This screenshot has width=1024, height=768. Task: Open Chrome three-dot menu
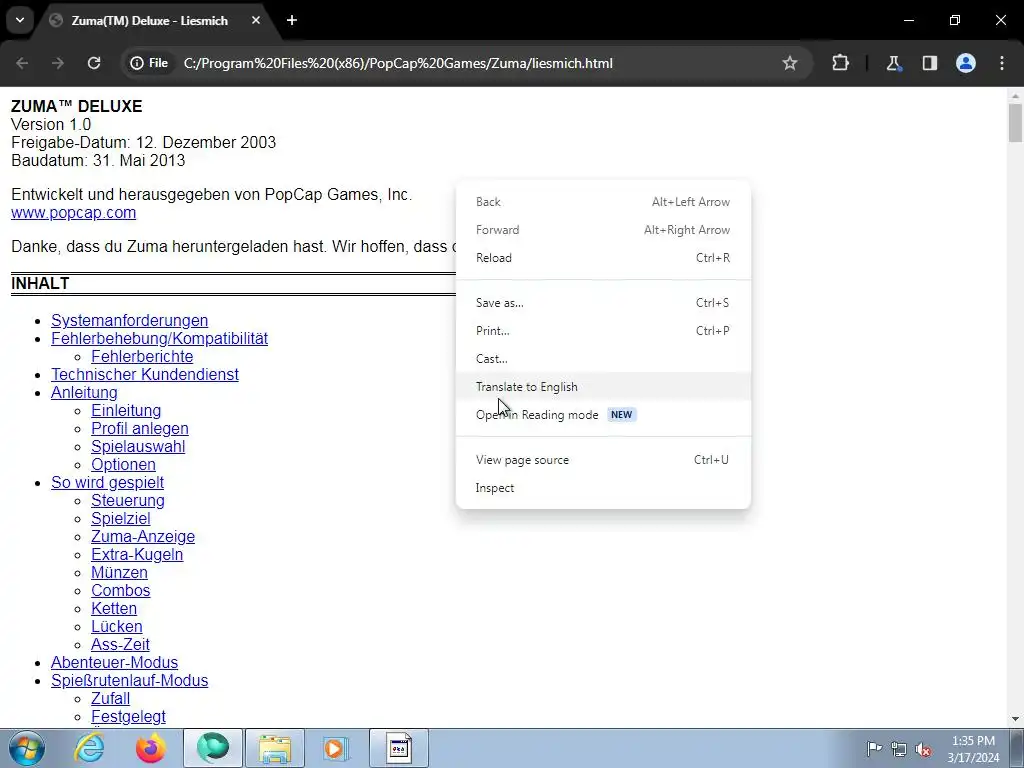pos(1002,63)
